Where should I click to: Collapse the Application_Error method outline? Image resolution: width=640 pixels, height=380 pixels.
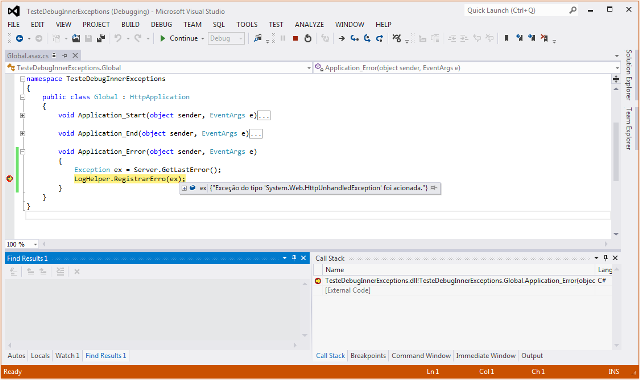pyautogui.click(x=22, y=151)
